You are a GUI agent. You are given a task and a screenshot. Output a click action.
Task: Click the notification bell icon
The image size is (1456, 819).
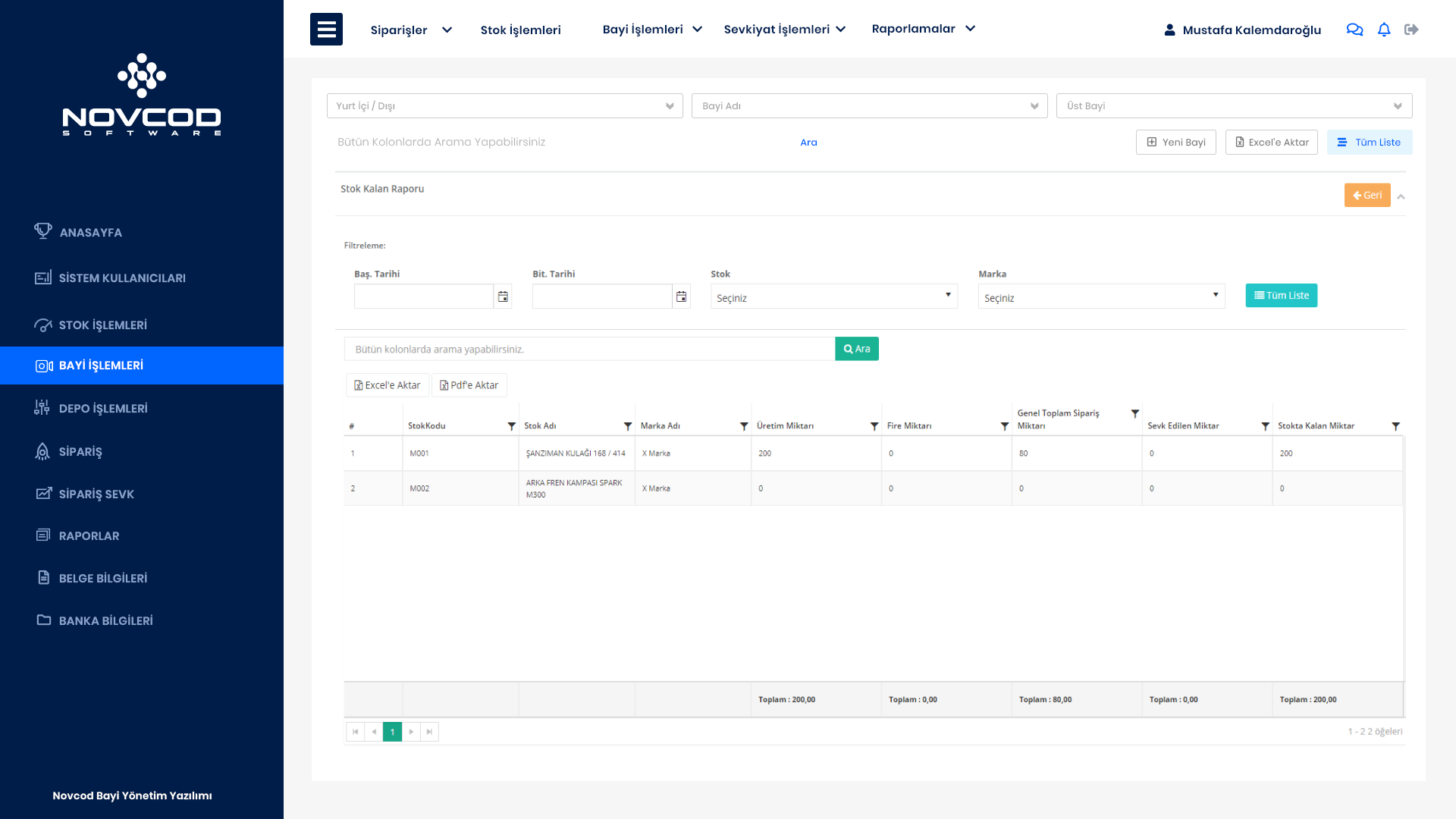(x=1384, y=30)
